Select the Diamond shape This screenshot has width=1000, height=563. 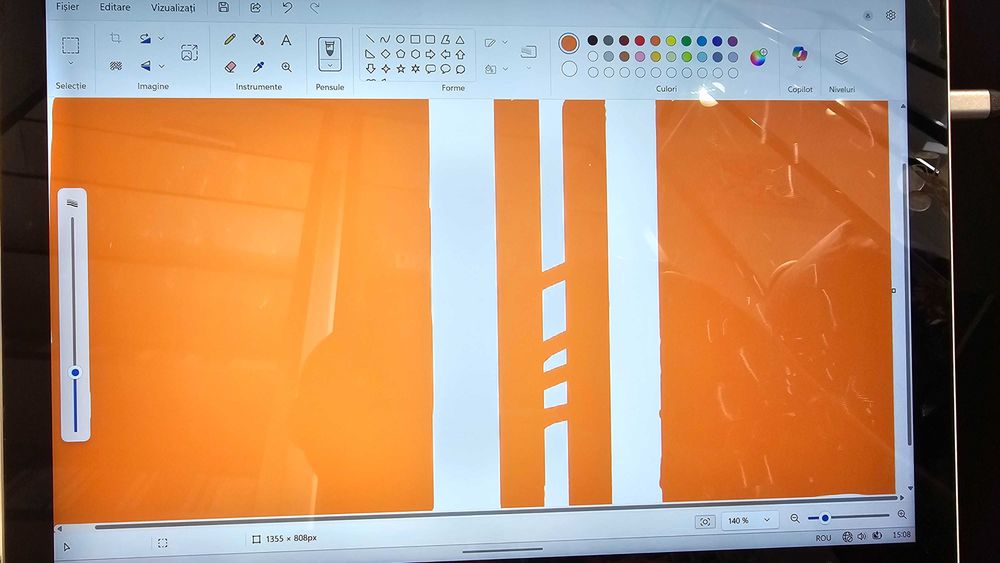385,54
